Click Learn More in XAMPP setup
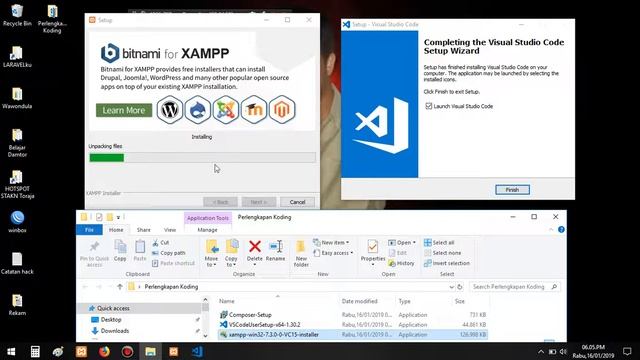640x360 pixels. [x=124, y=110]
